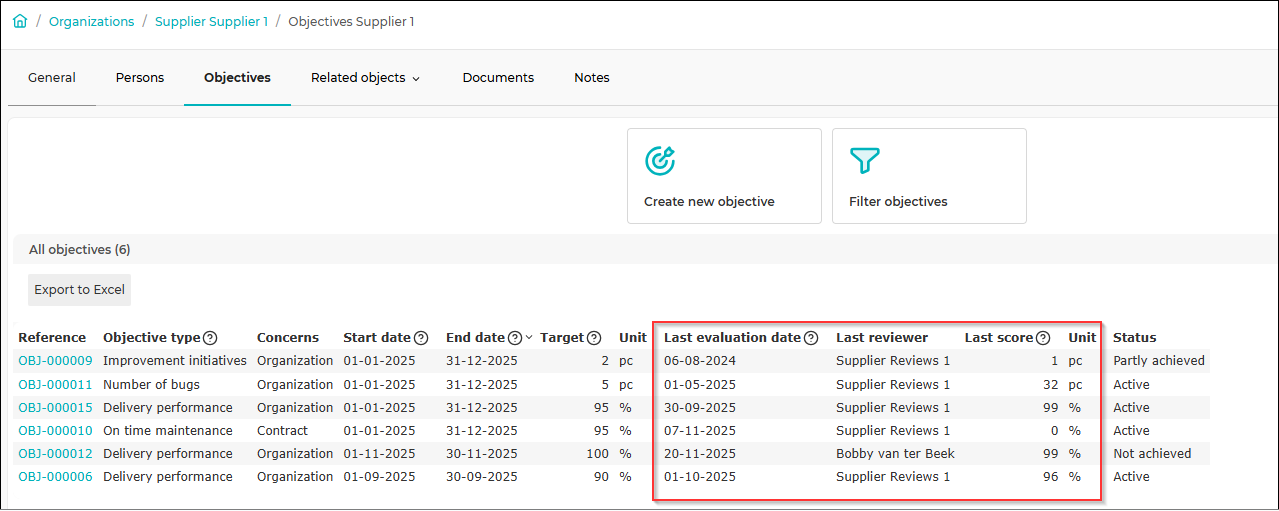Click evaluation date 01-10-2025
1279x511 pixels.
[x=700, y=477]
